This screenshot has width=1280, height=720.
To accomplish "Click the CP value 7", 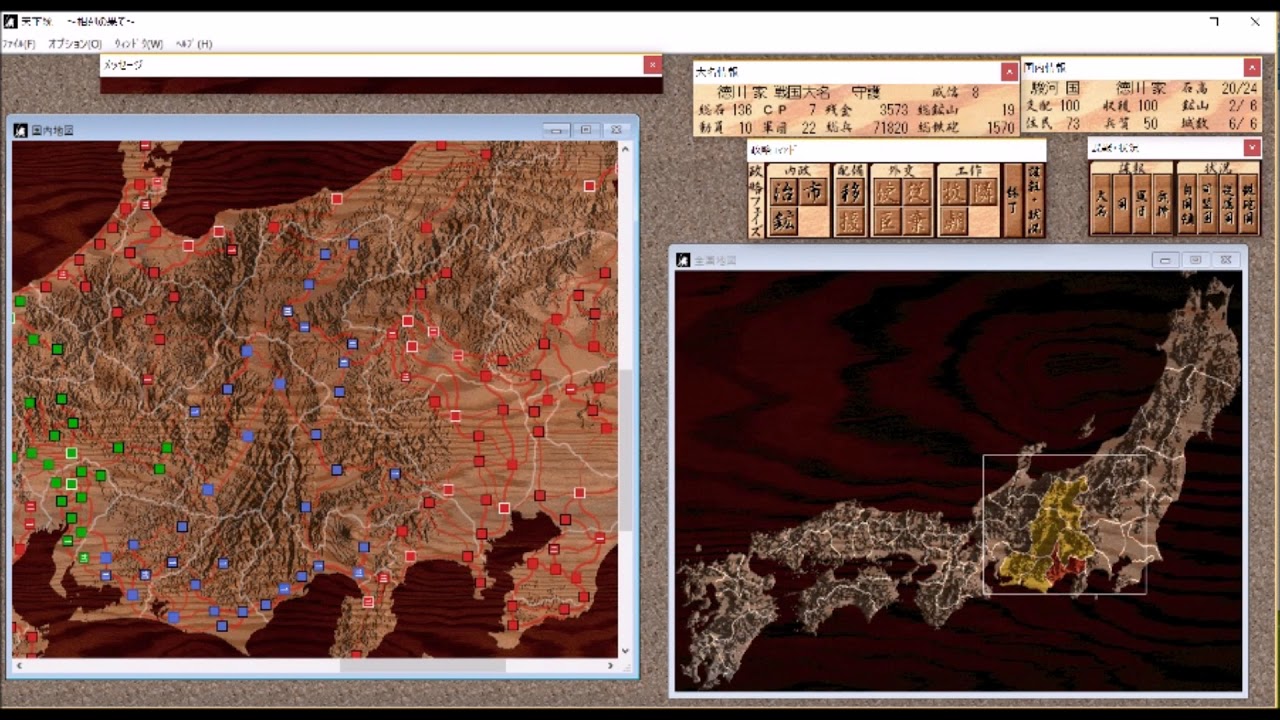I will pyautogui.click(x=812, y=110).
